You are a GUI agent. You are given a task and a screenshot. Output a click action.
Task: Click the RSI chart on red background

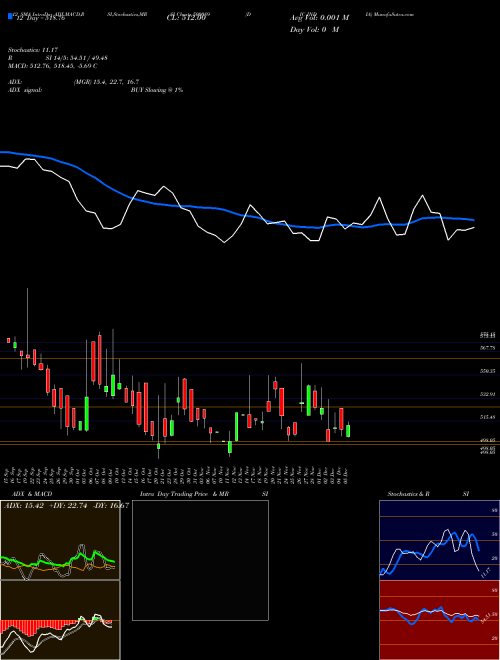pyautogui.click(x=439, y=620)
